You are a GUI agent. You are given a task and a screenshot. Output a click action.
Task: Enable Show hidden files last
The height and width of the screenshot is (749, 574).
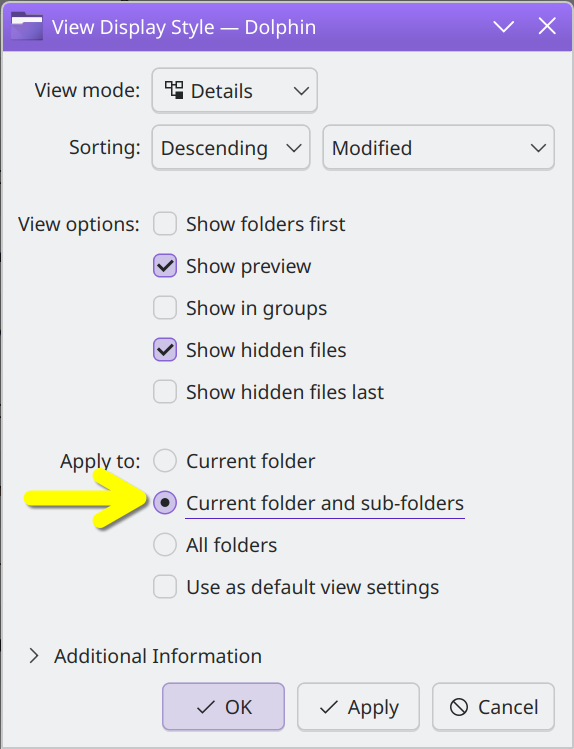coord(165,392)
